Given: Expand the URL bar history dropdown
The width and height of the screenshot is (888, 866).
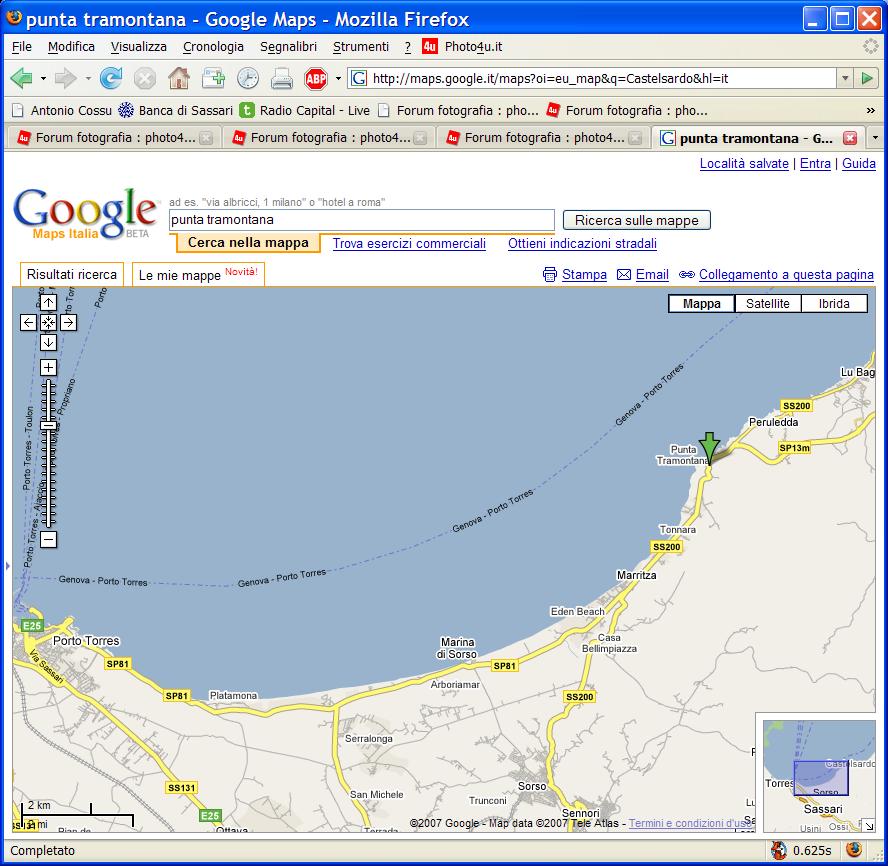Looking at the screenshot, I should 844,78.
